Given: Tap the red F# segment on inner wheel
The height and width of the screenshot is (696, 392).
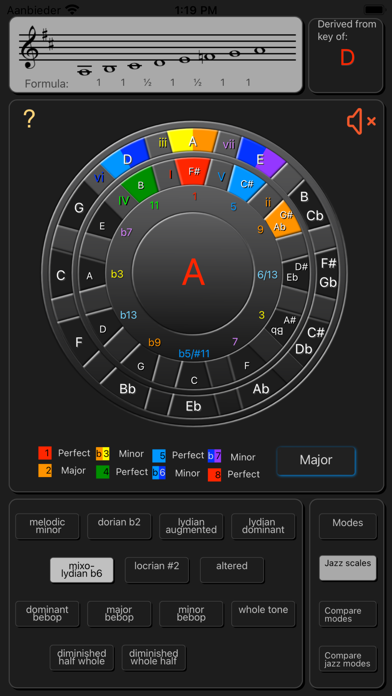Looking at the screenshot, I should (193, 170).
